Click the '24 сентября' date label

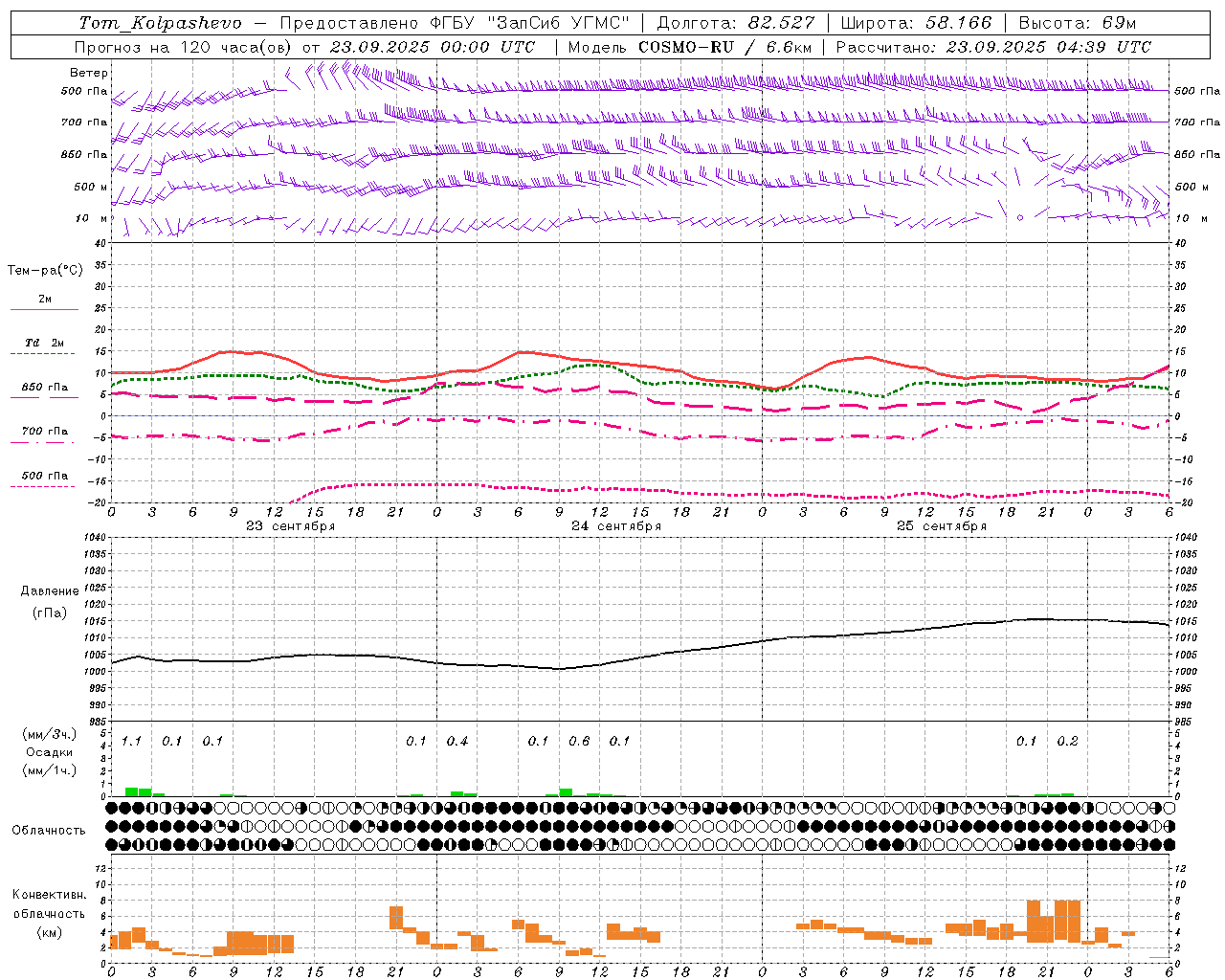(616, 526)
